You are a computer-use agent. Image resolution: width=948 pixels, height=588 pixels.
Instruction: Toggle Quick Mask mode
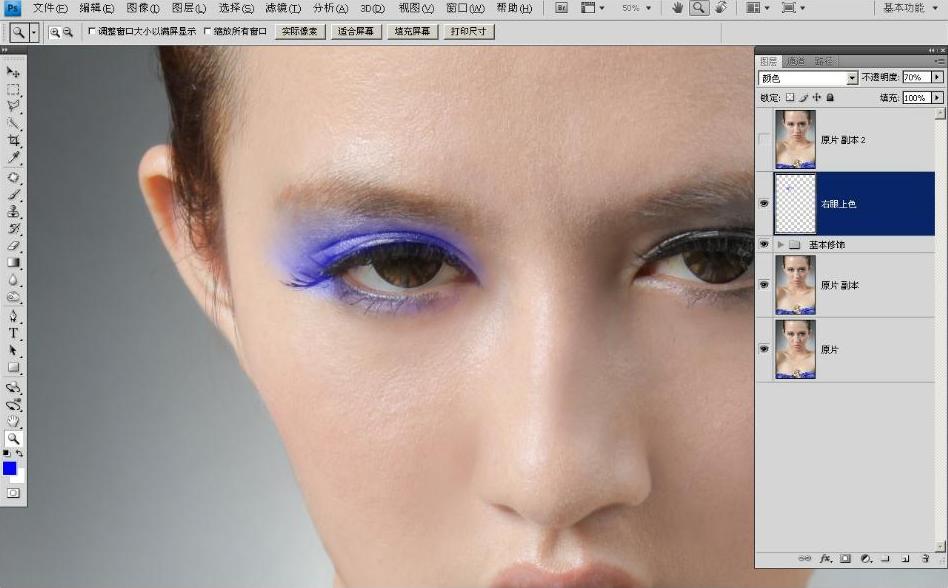pos(13,493)
